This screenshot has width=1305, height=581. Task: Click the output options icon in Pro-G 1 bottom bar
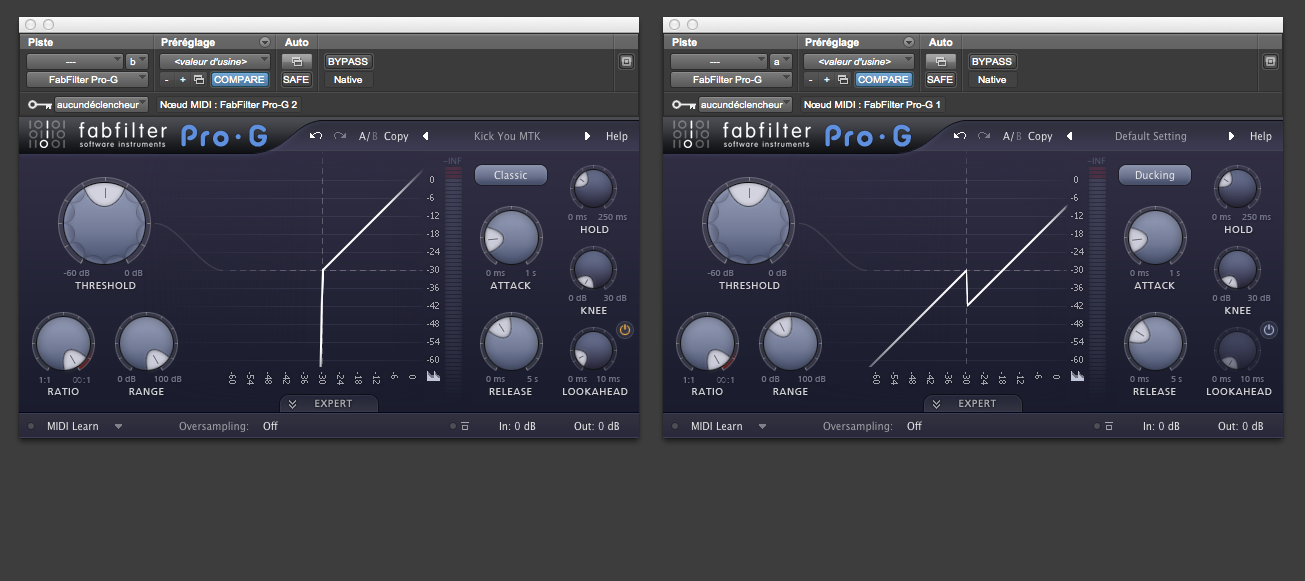click(x=1109, y=427)
